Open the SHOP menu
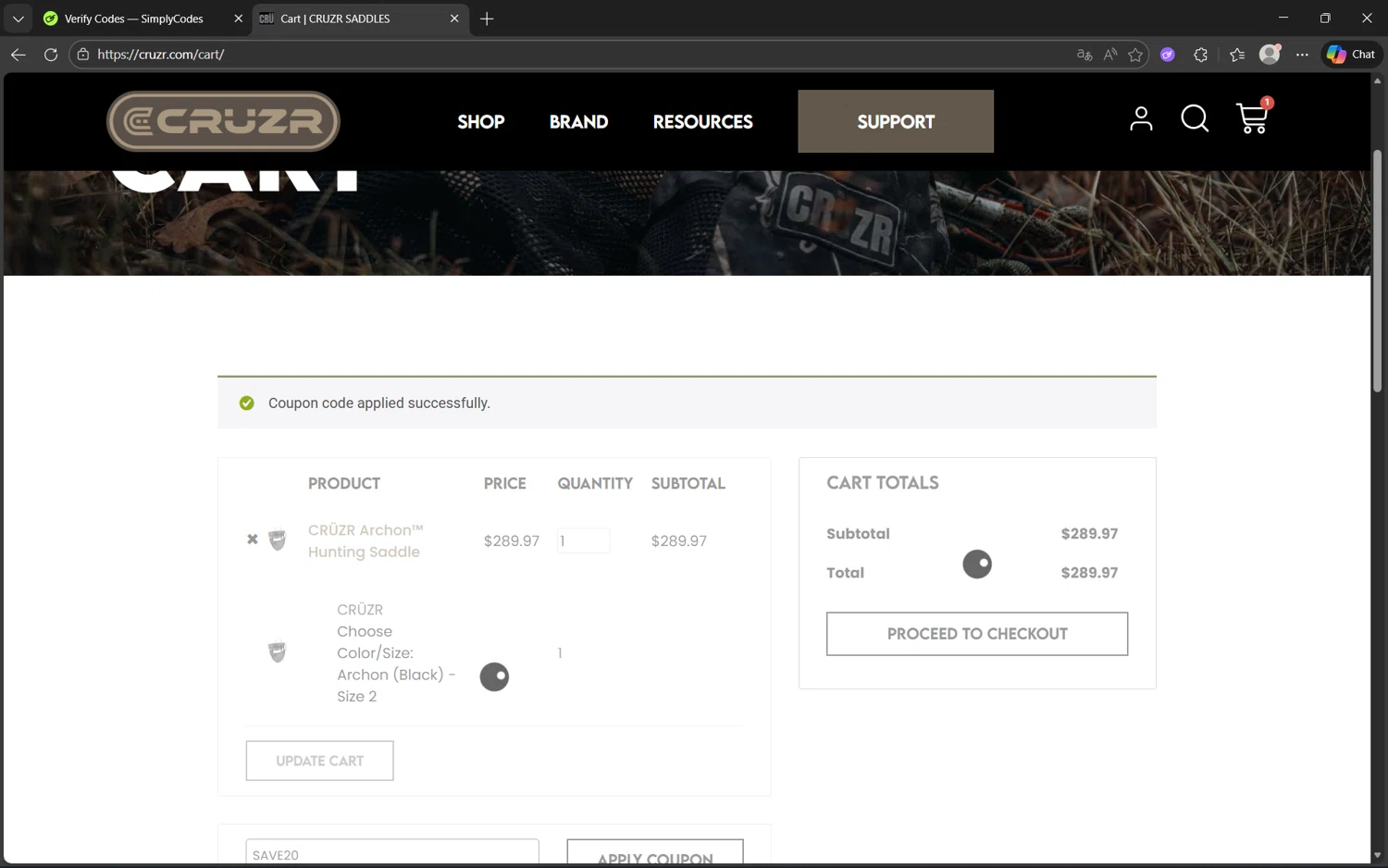1388x868 pixels. pyautogui.click(x=480, y=121)
